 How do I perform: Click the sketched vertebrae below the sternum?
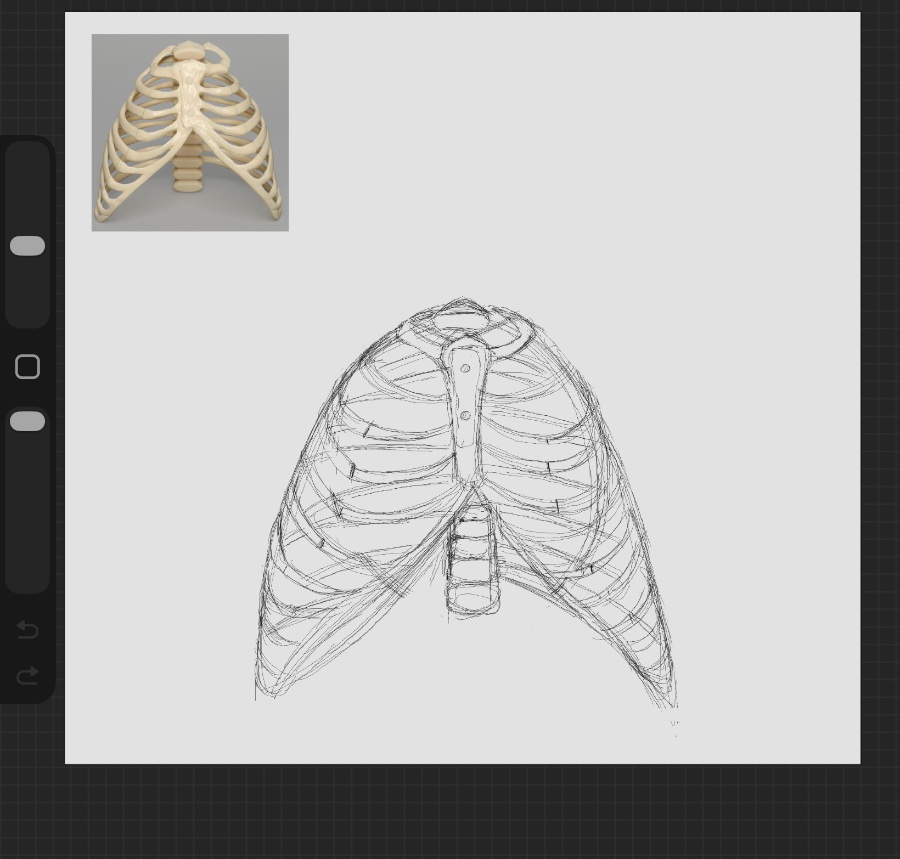472,560
